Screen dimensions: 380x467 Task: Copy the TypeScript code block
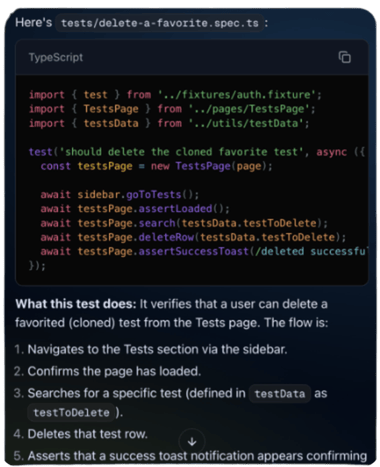(344, 57)
